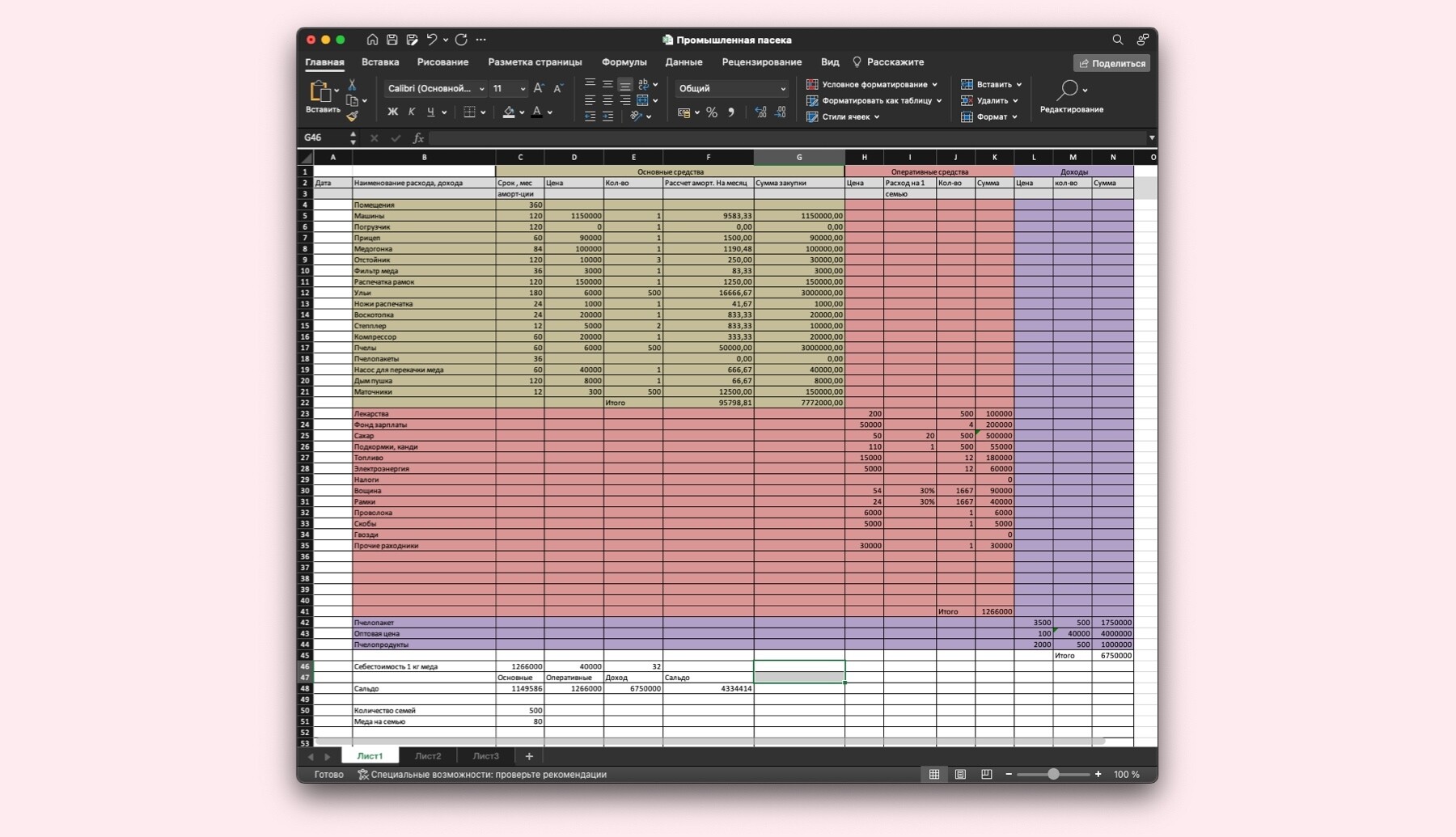Click the Copy icon
The image size is (1456, 837).
click(352, 100)
